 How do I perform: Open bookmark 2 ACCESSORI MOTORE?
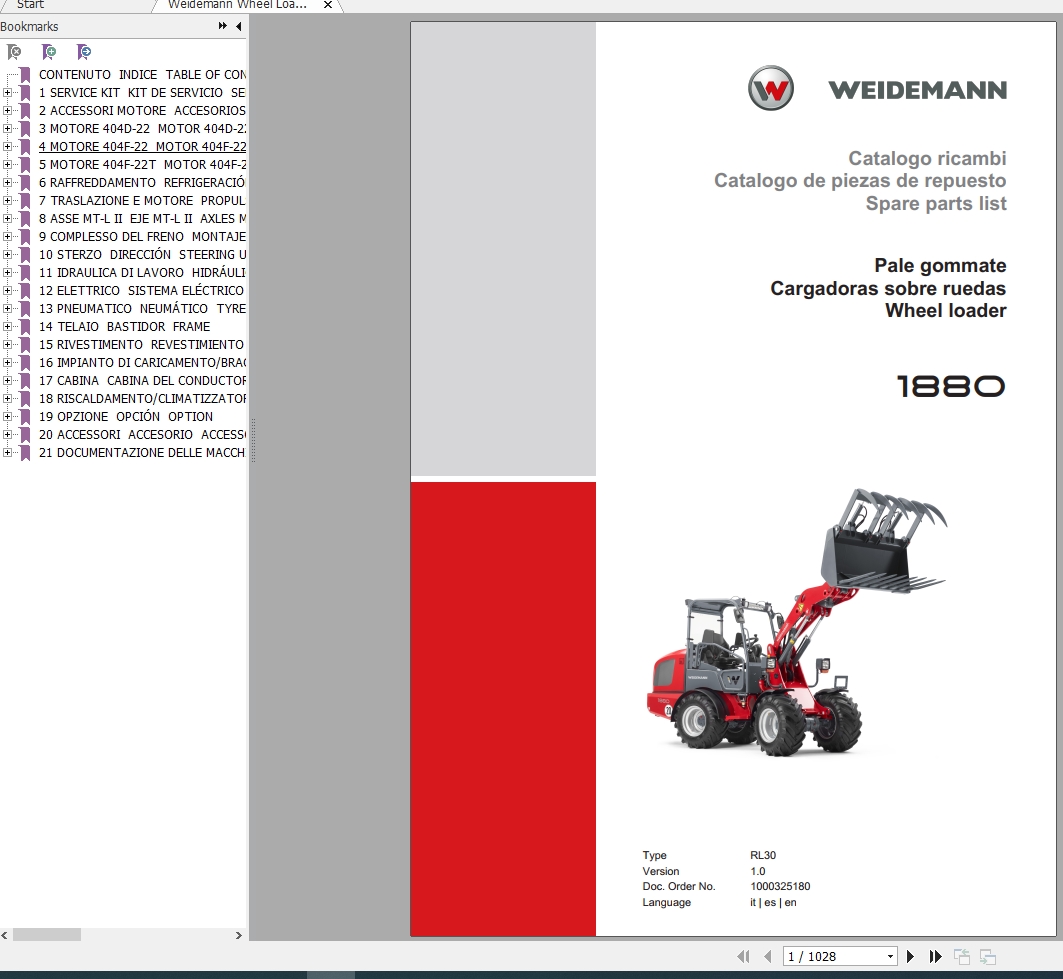[142, 111]
